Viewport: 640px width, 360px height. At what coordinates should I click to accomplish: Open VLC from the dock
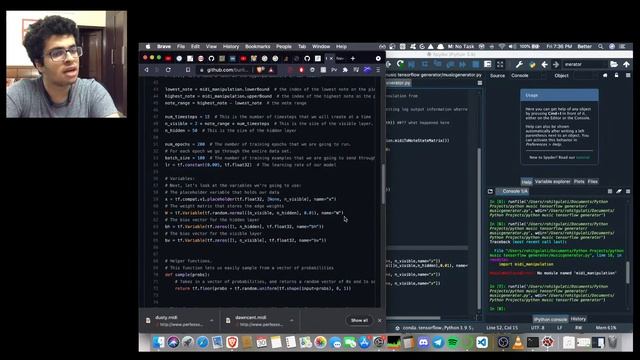[518, 342]
